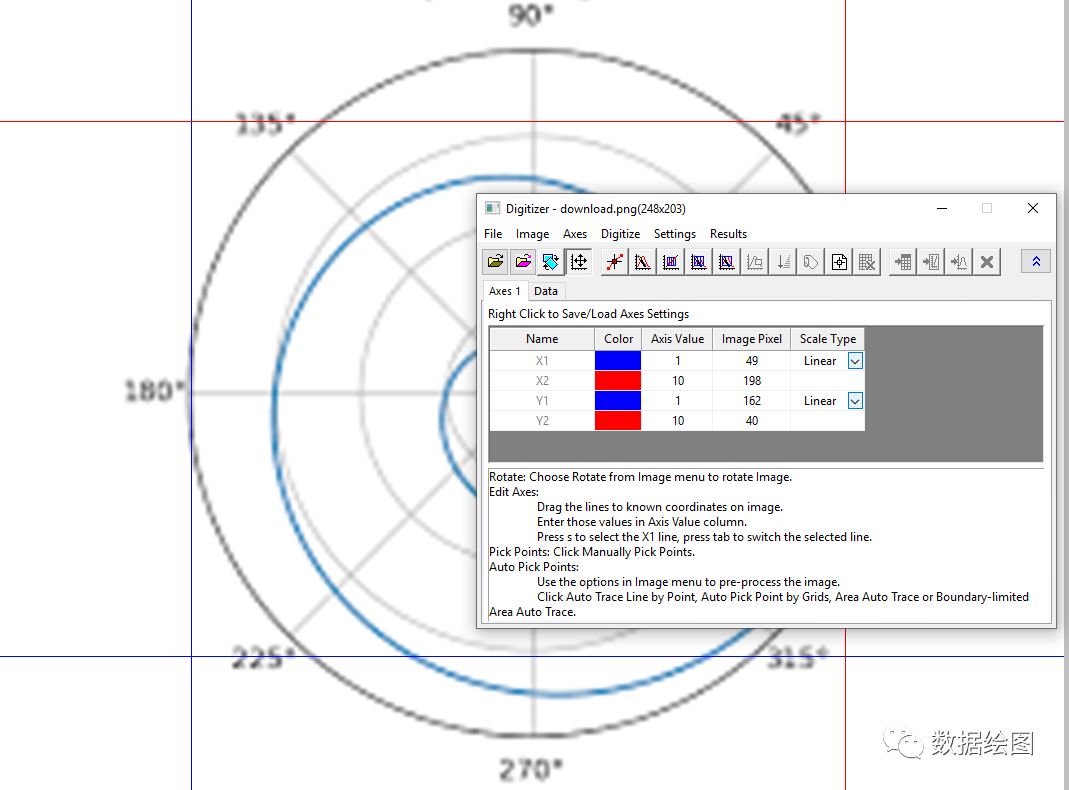Viewport: 1069px width, 790px height.
Task: Open the Image menu
Action: click(x=532, y=234)
